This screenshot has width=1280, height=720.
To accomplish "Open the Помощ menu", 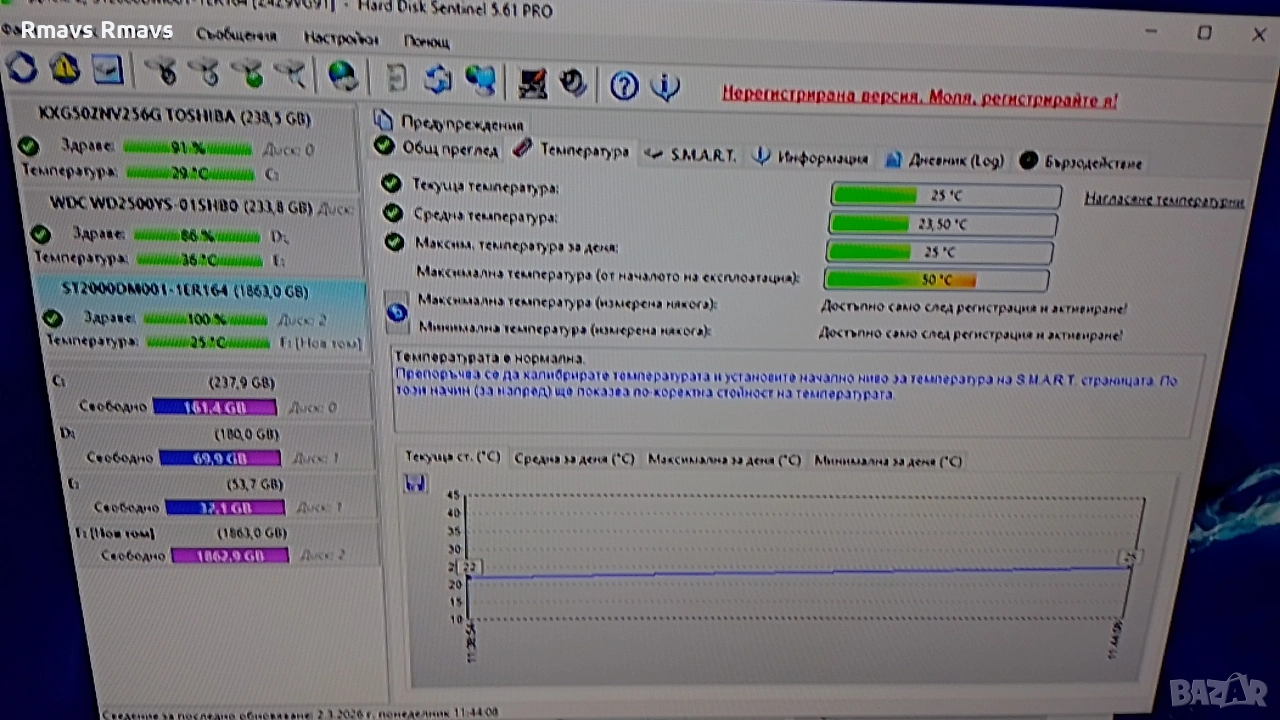I will [427, 42].
